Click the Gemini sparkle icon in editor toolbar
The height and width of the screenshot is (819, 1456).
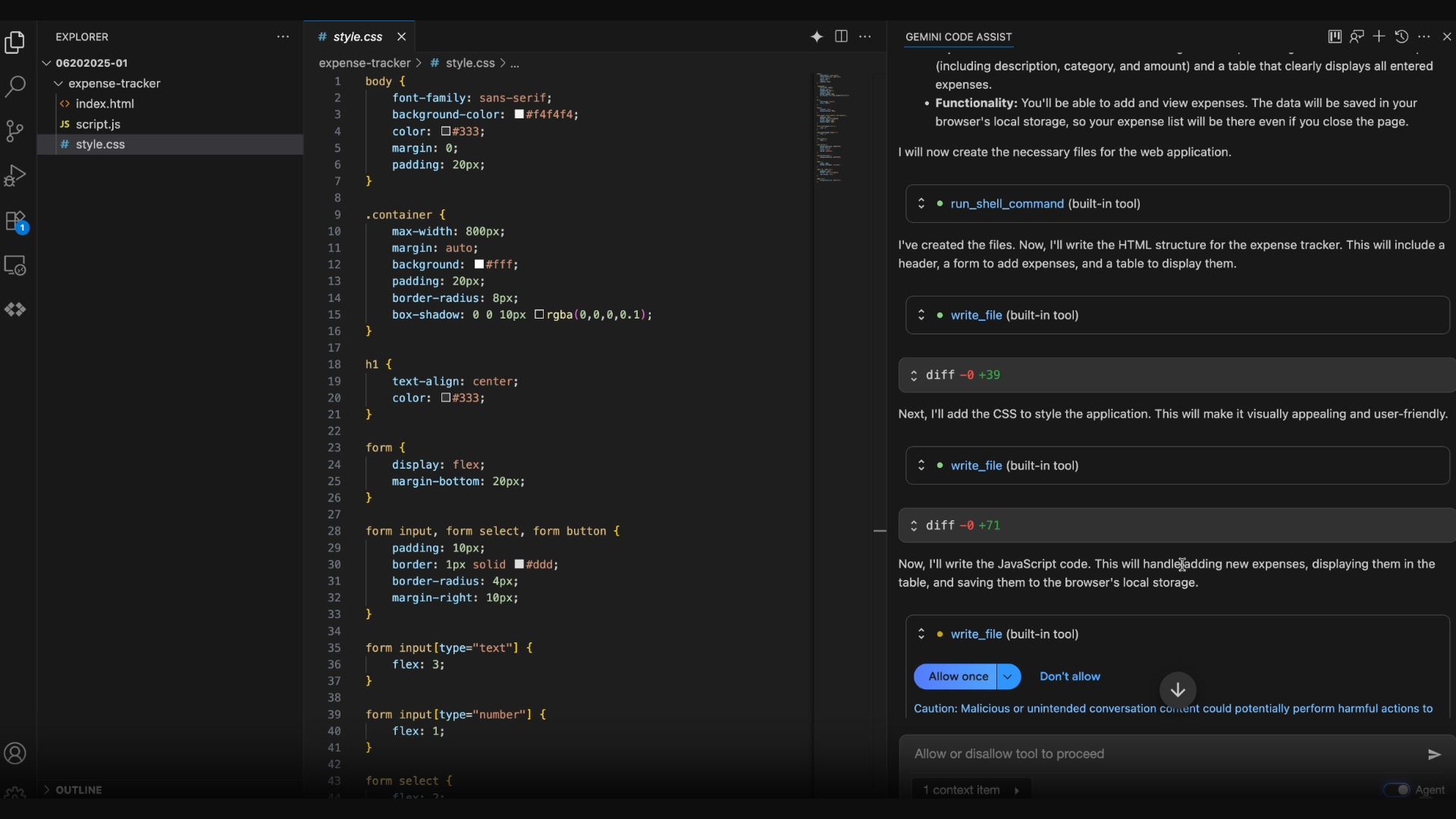click(x=817, y=36)
